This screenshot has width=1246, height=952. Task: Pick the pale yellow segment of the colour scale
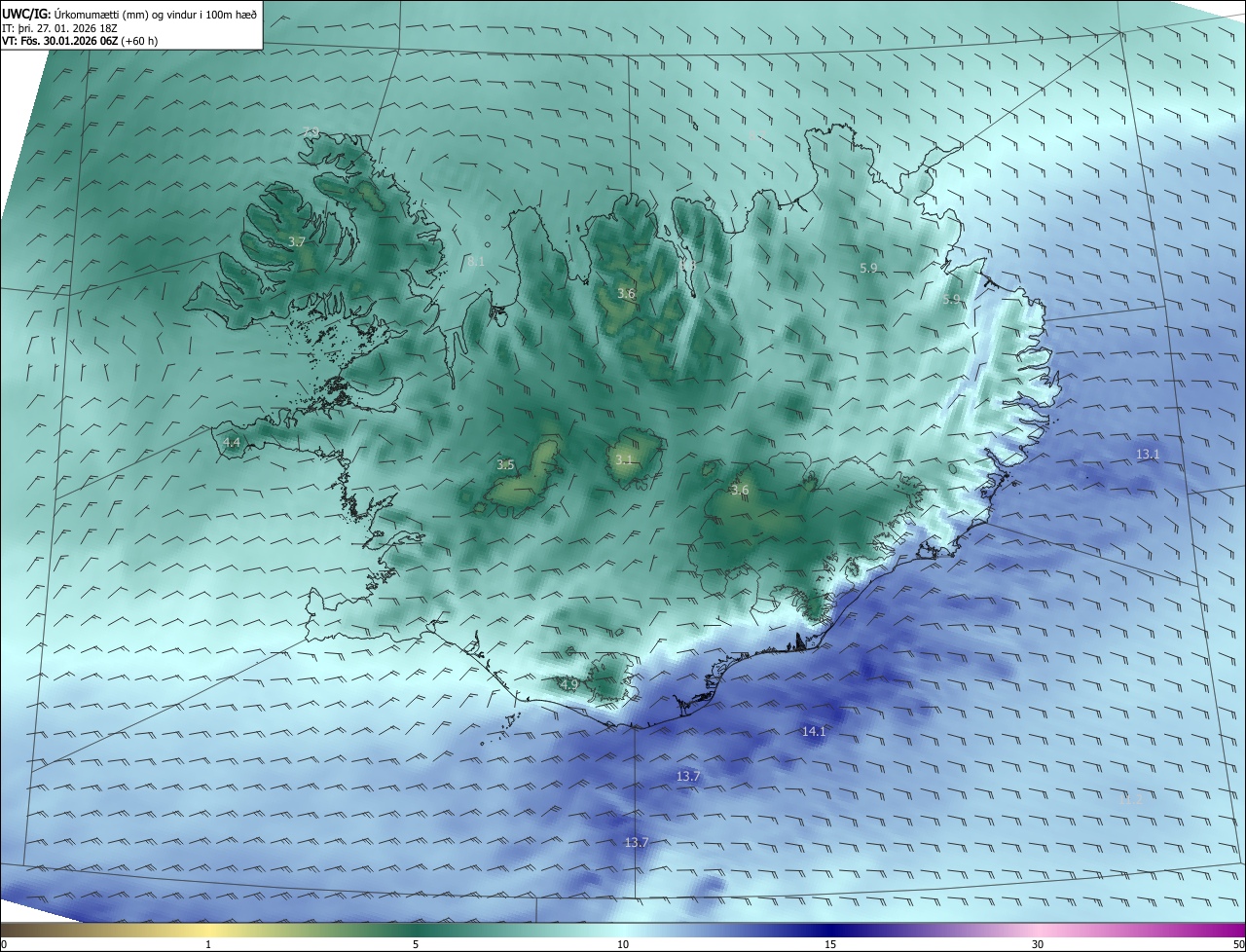pyautogui.click(x=208, y=930)
